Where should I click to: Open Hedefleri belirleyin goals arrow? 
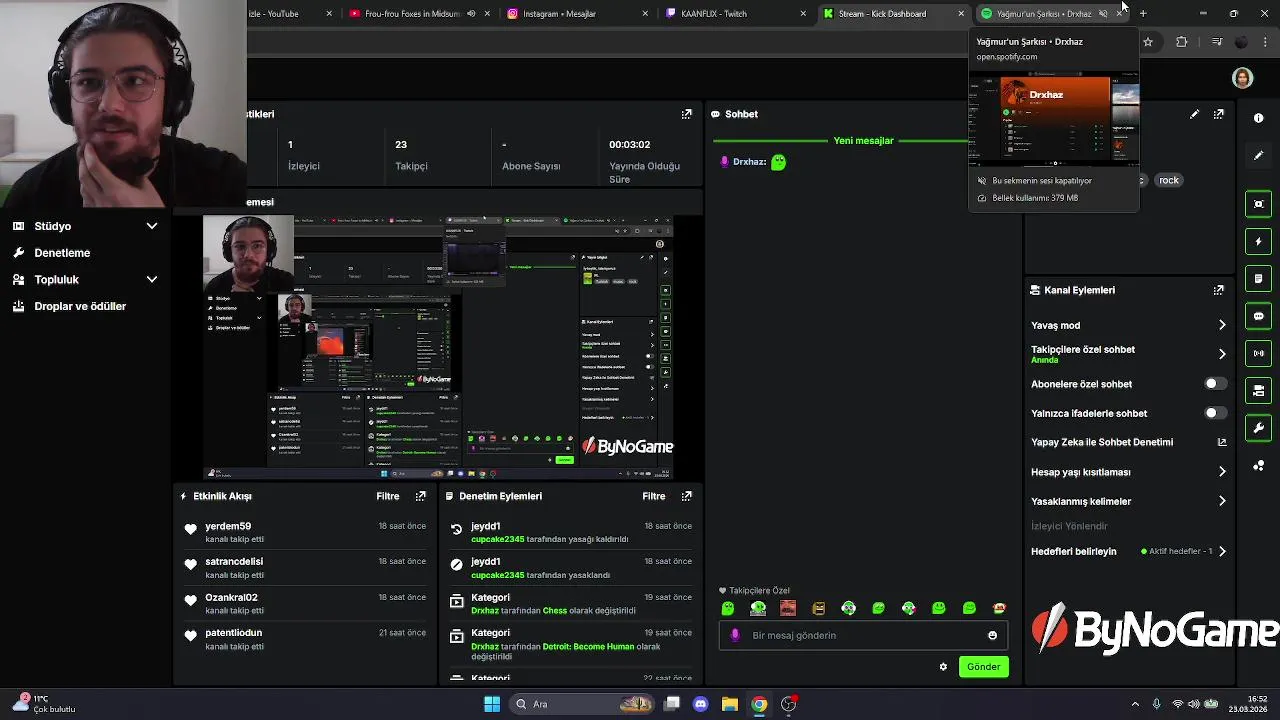1222,551
